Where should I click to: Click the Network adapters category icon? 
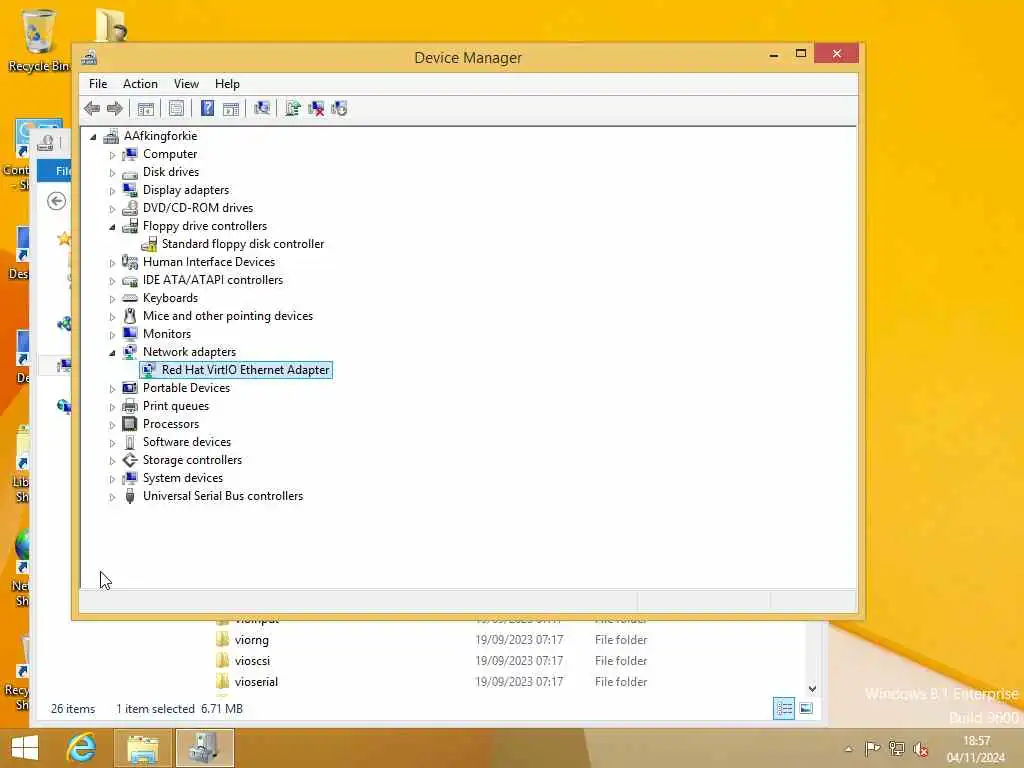click(130, 352)
